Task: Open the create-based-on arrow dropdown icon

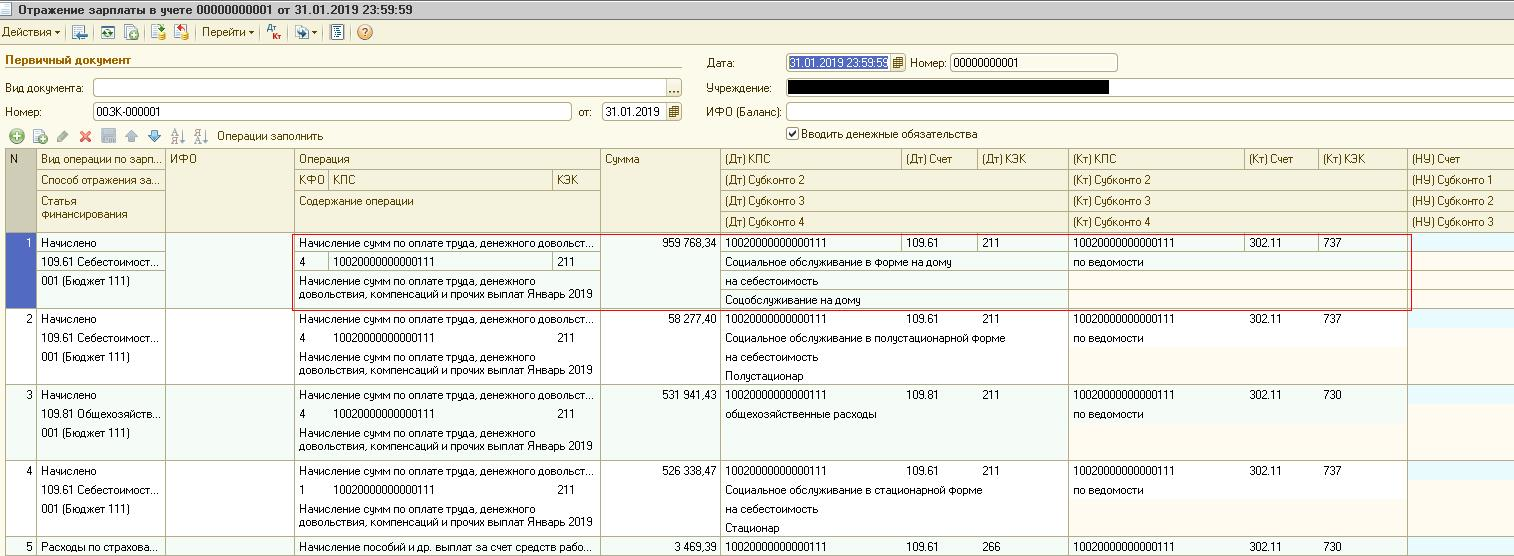Action: click(305, 32)
